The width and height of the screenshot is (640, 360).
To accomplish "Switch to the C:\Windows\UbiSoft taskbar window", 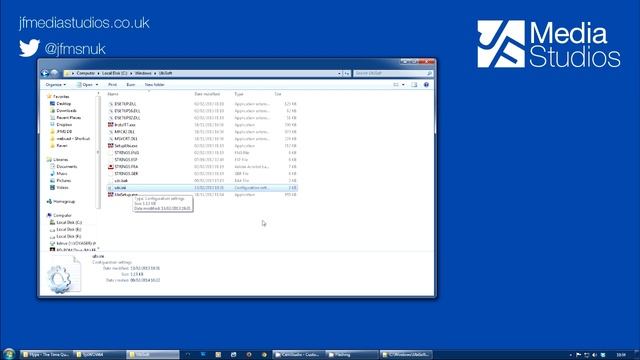I will coord(406,355).
